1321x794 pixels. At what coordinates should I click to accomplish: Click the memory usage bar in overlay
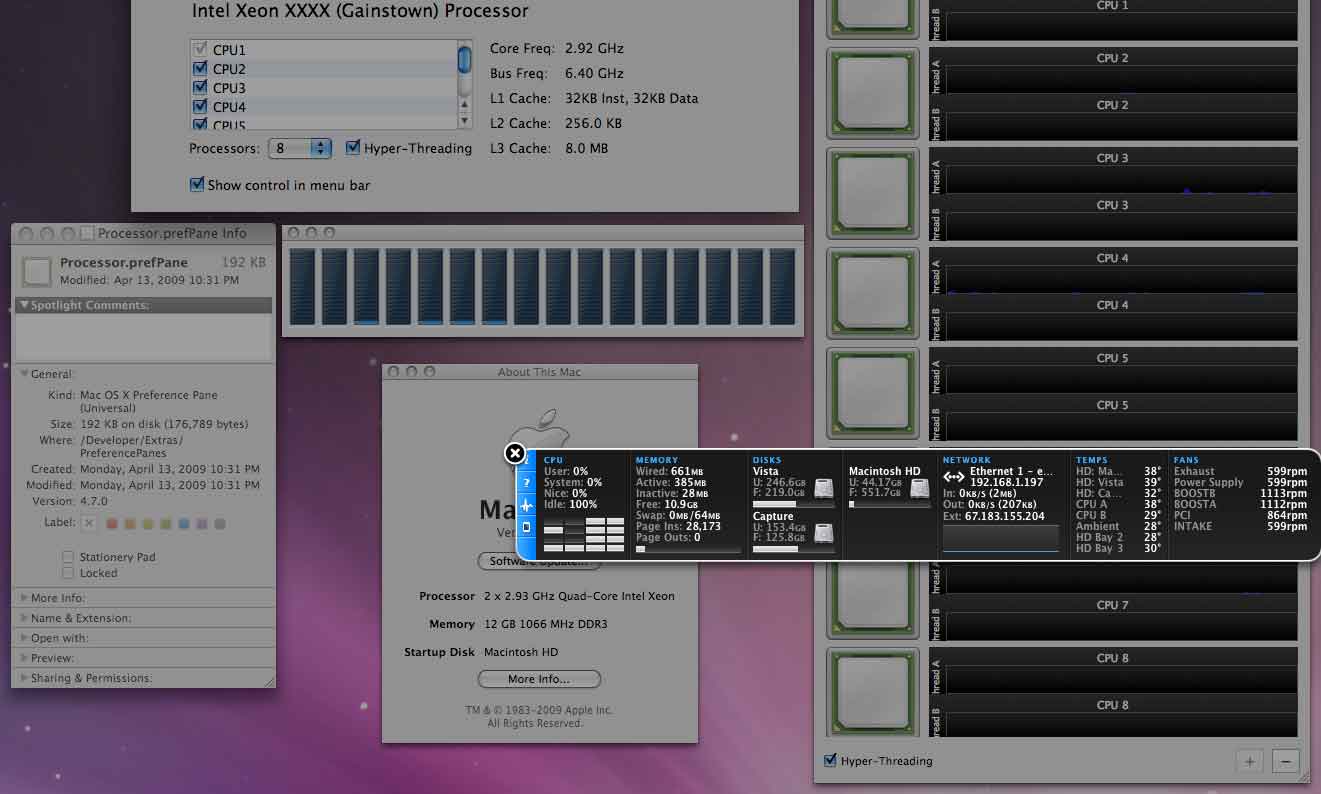point(689,549)
